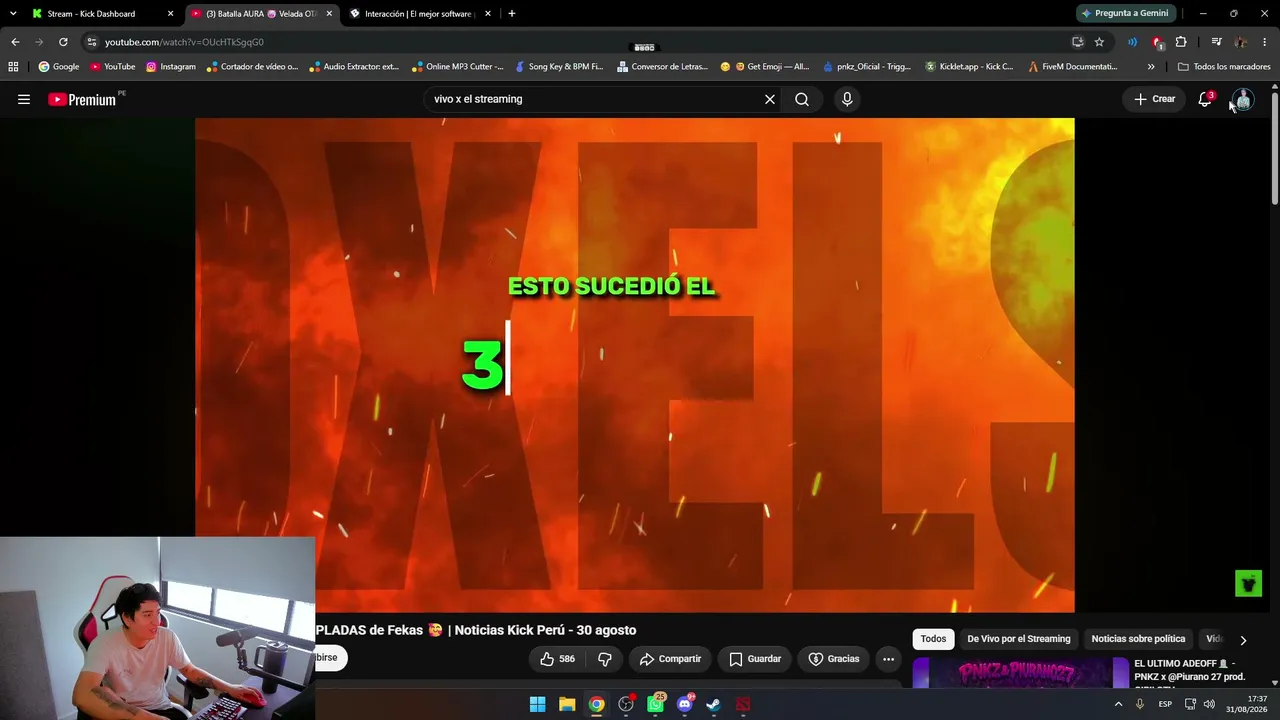Show hidden system tray icons
Screen dimensions: 1280x720
click(1118, 704)
